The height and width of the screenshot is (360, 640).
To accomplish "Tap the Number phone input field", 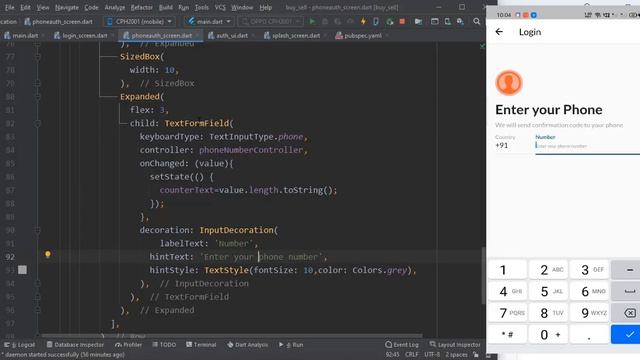I will click(x=587, y=144).
